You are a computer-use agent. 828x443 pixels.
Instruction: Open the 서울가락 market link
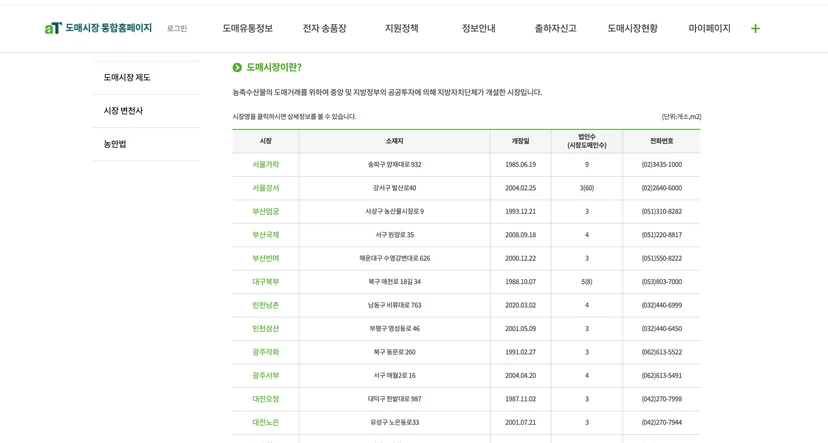point(266,165)
